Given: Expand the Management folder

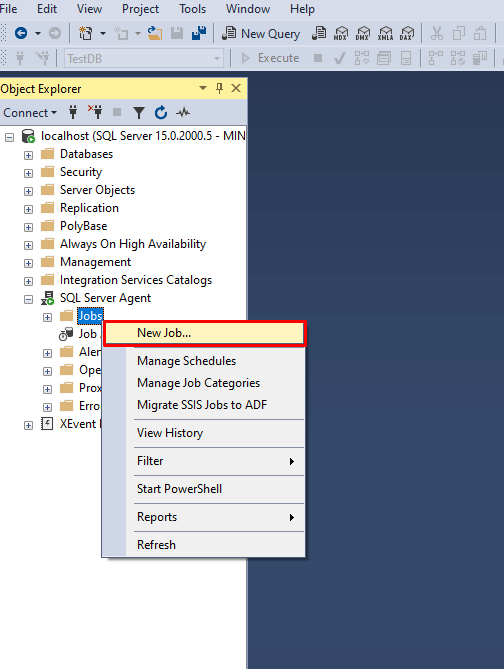Looking at the screenshot, I should 28,263.
